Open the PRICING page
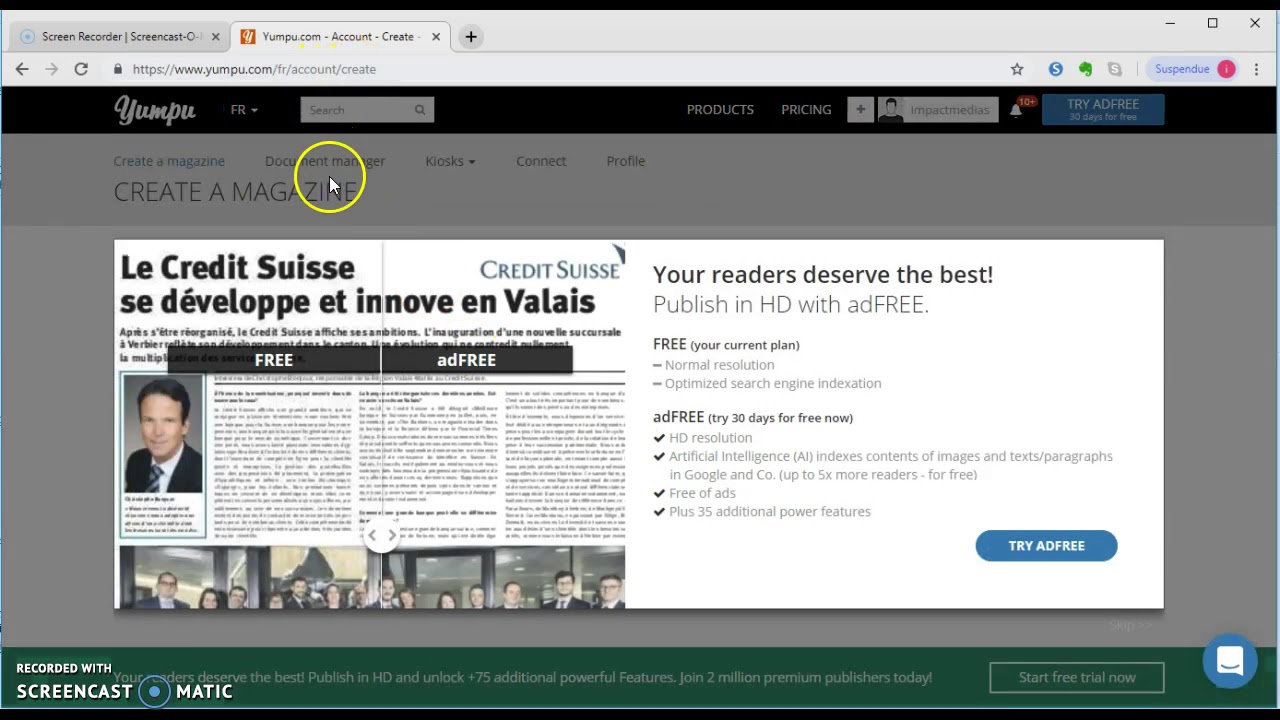 pyautogui.click(x=806, y=110)
